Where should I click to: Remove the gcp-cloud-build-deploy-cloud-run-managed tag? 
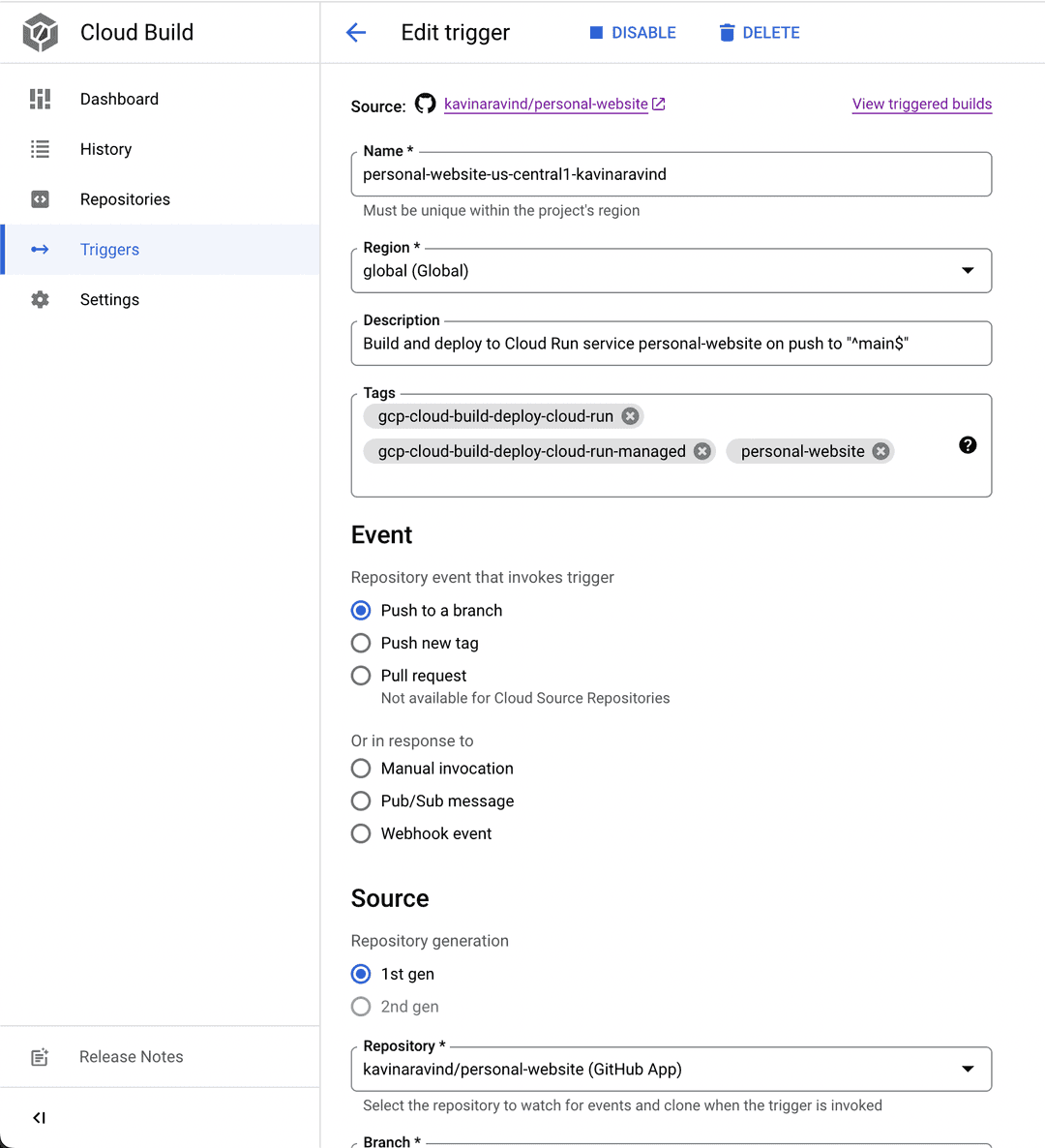point(702,451)
